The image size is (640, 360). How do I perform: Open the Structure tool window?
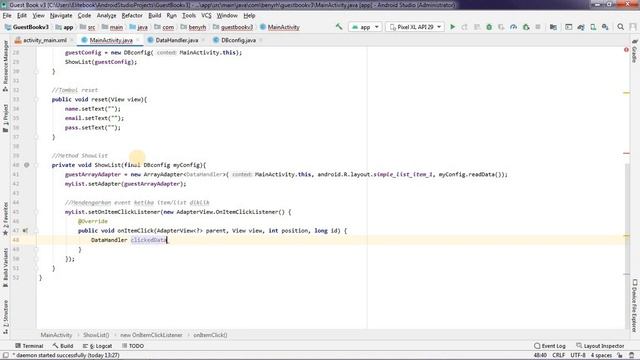pyautogui.click(x=5, y=317)
